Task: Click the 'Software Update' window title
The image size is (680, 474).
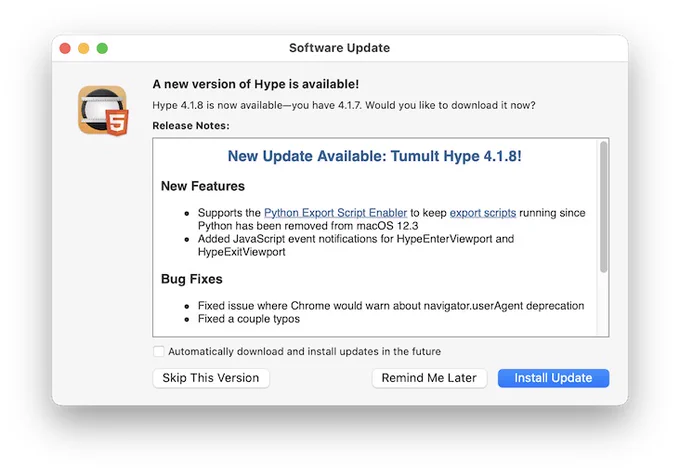Action: [340, 48]
